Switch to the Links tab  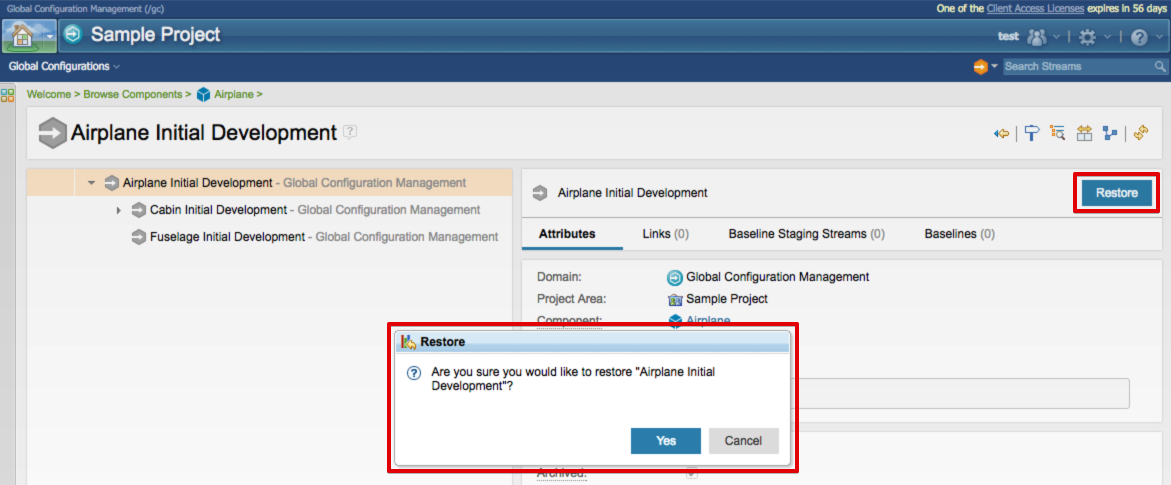665,234
